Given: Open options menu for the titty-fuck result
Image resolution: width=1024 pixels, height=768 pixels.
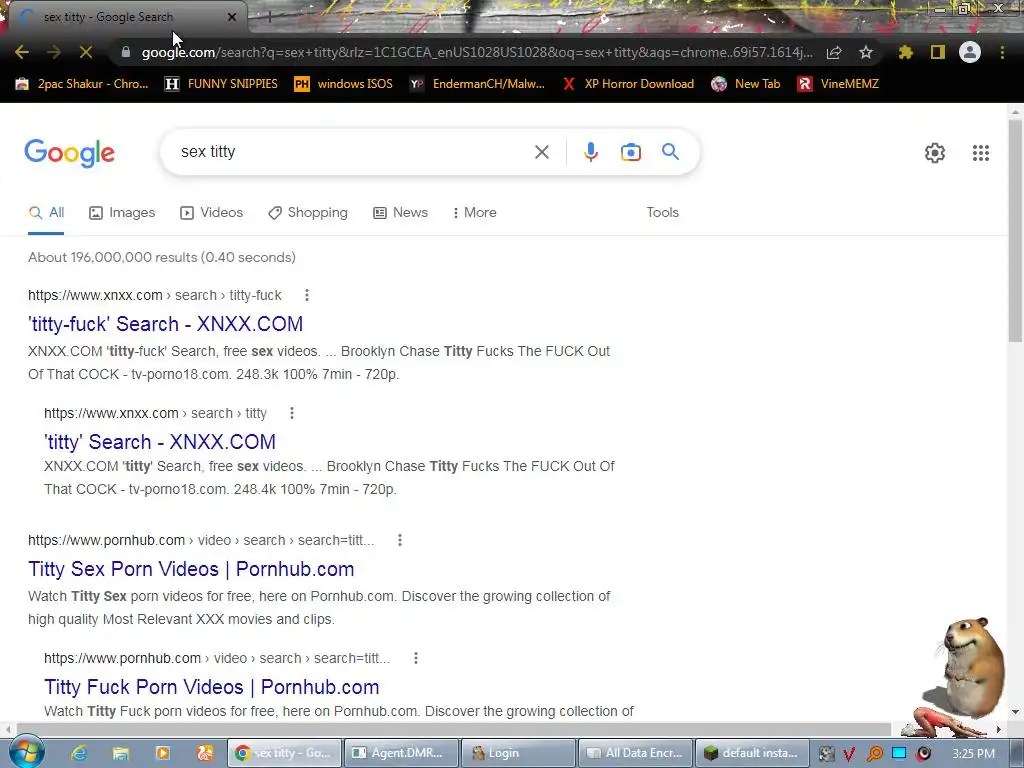Looking at the screenshot, I should click(x=306, y=295).
